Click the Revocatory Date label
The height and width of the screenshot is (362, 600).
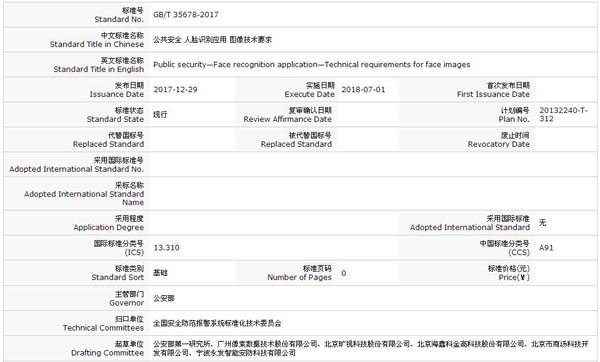tap(499, 140)
